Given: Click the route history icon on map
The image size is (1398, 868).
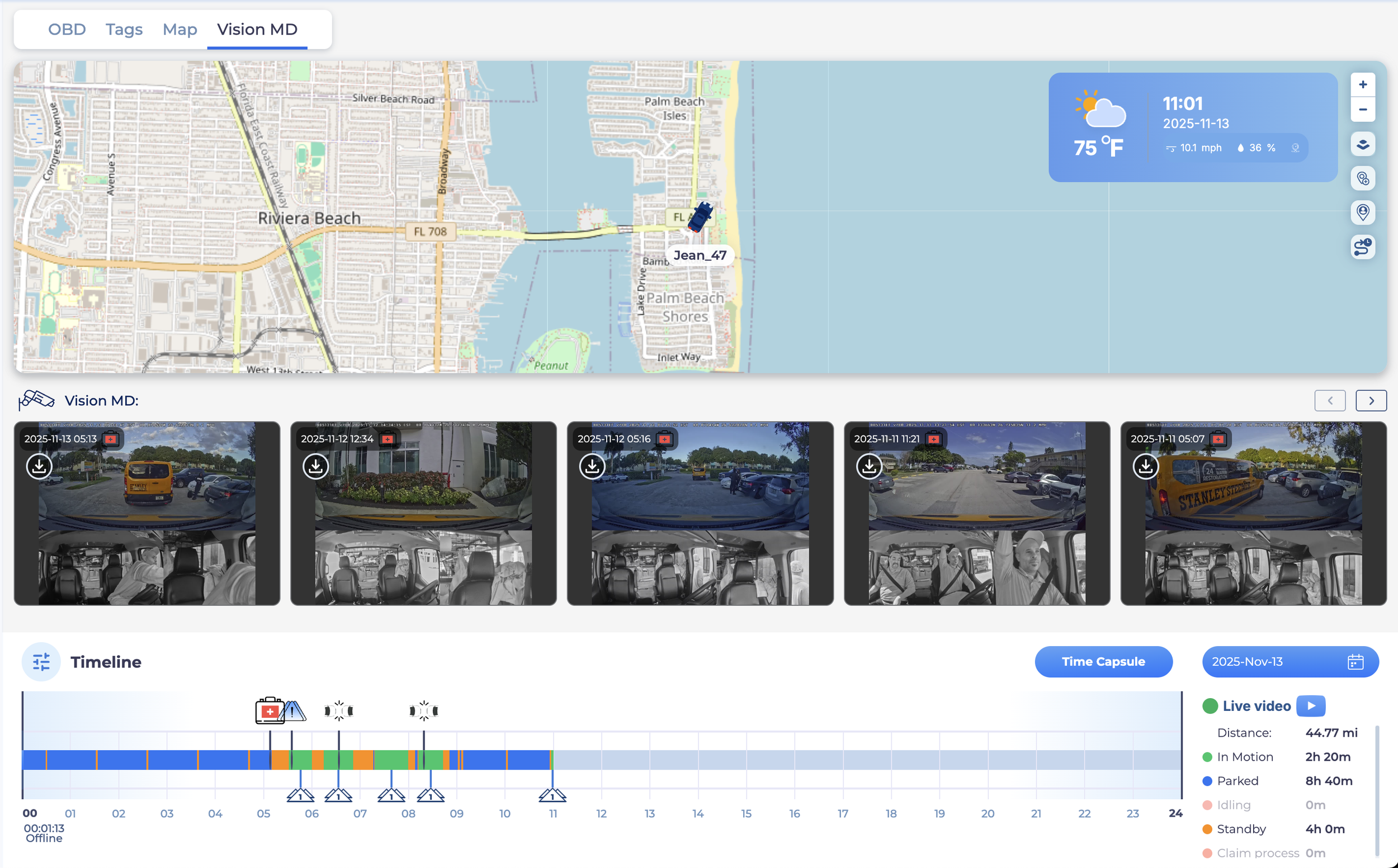Looking at the screenshot, I should click(x=1362, y=248).
